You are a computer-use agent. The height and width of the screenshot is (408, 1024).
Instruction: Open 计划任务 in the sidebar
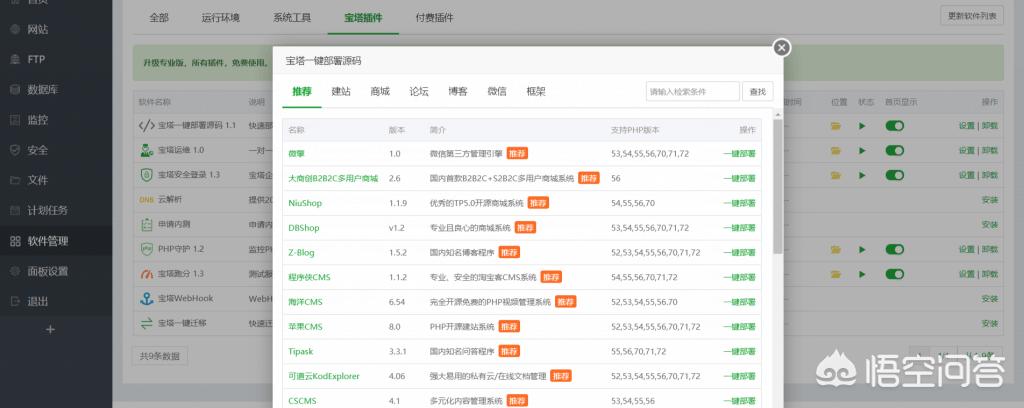coord(48,210)
